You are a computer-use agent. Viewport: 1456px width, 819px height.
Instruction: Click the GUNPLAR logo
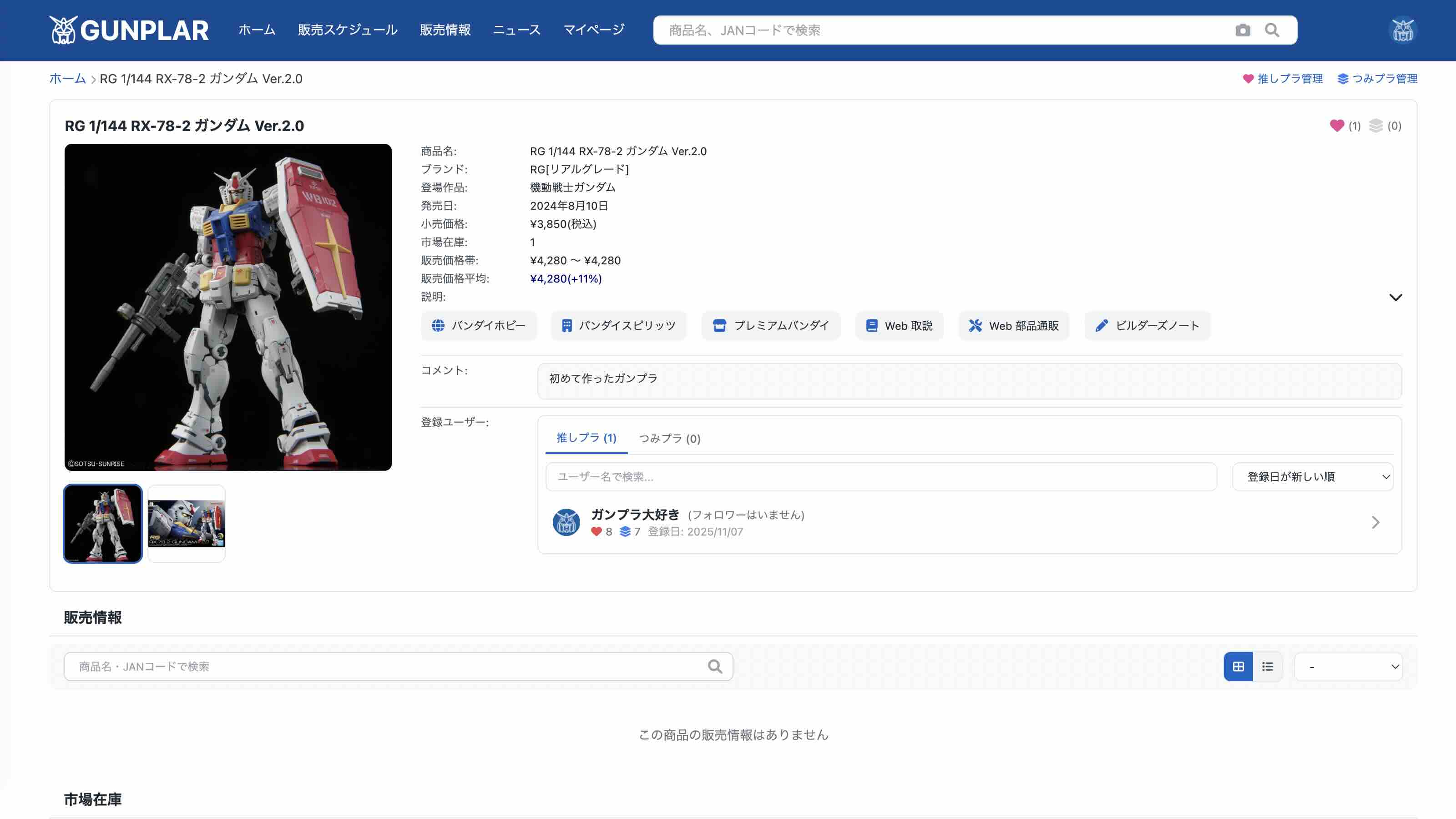coord(129,30)
